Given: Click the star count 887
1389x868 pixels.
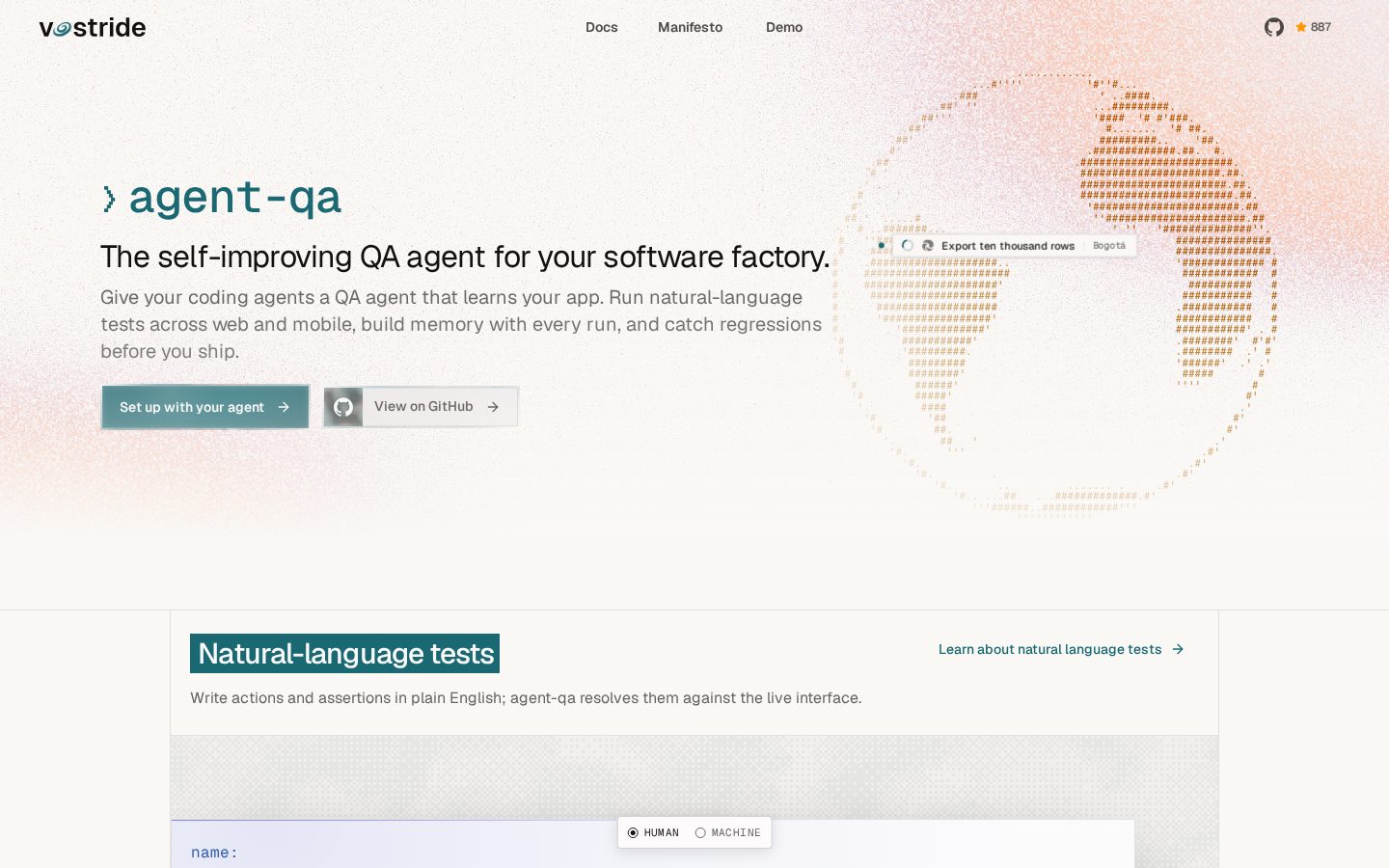Looking at the screenshot, I should pos(1313,27).
